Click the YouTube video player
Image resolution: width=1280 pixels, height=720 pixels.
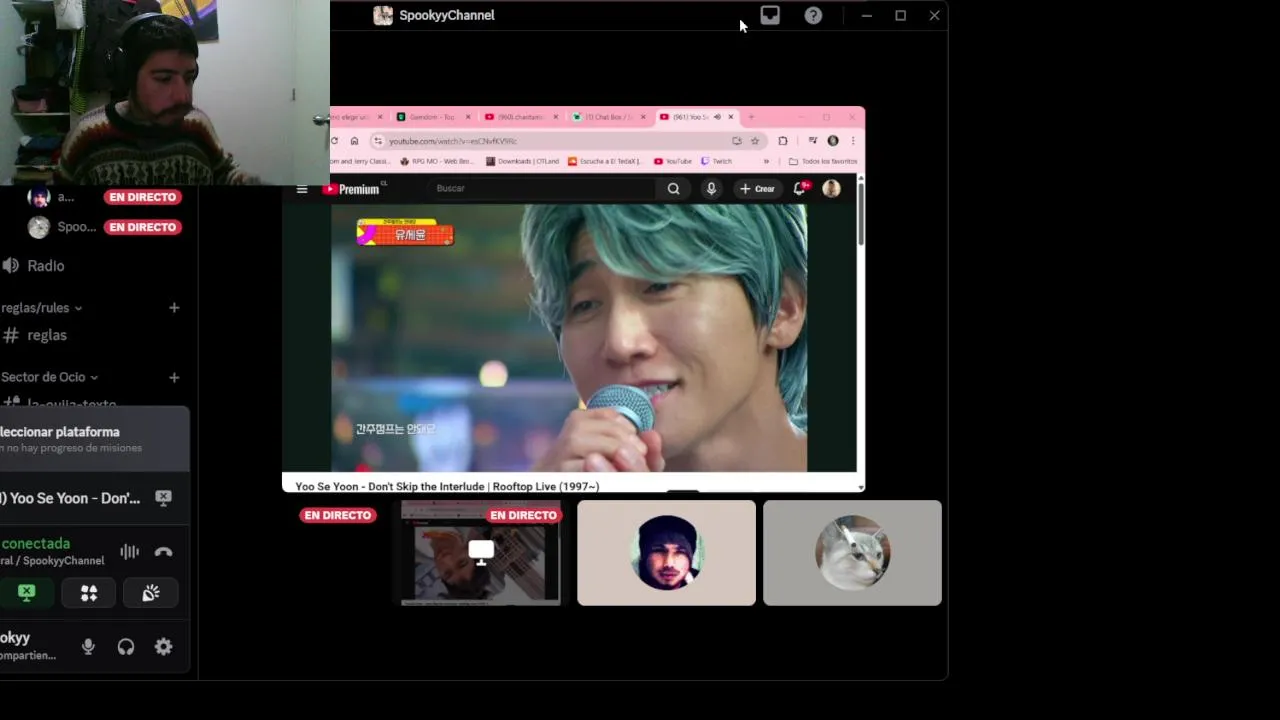pyautogui.click(x=569, y=338)
